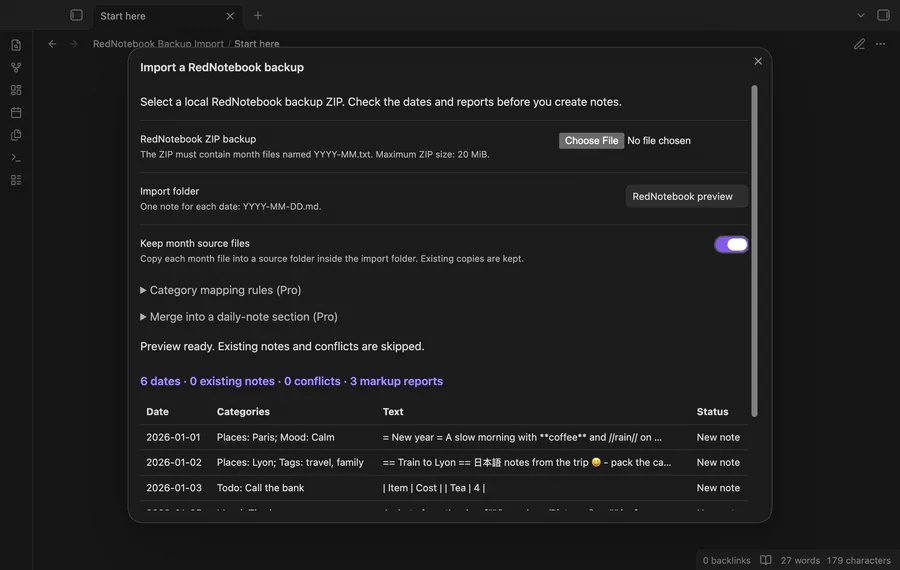Click the Choose File button
The height and width of the screenshot is (570, 900).
pos(591,141)
